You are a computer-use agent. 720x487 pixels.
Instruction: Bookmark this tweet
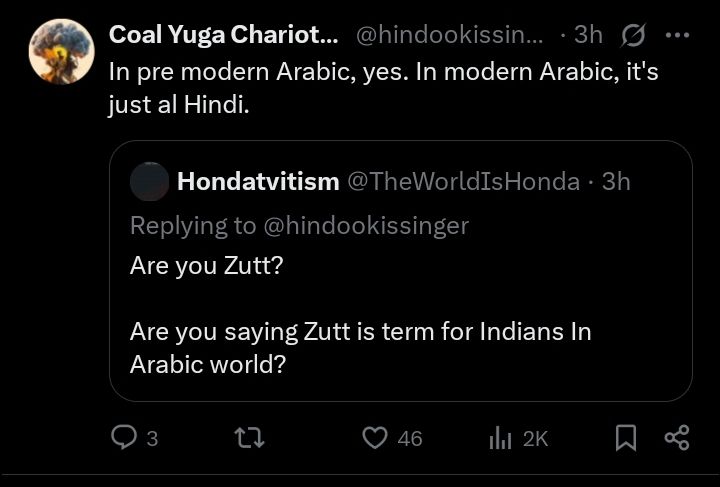[626, 438]
